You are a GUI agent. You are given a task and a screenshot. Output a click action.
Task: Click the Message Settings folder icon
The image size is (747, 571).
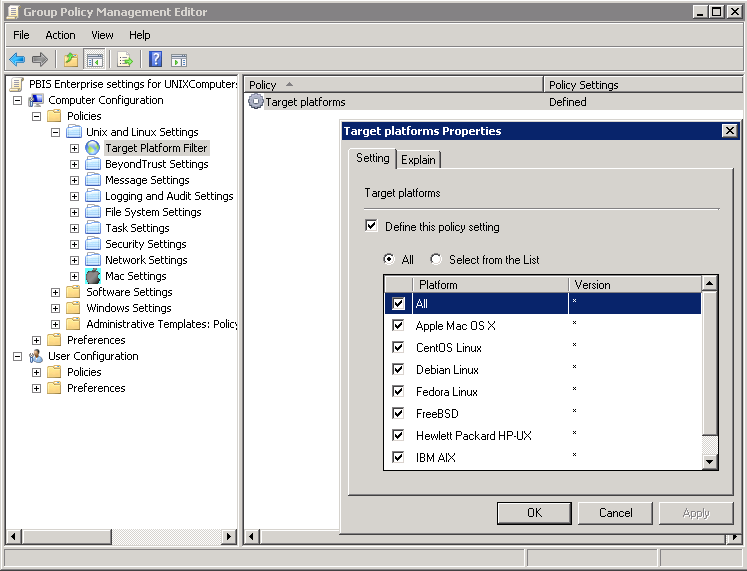tap(93, 180)
